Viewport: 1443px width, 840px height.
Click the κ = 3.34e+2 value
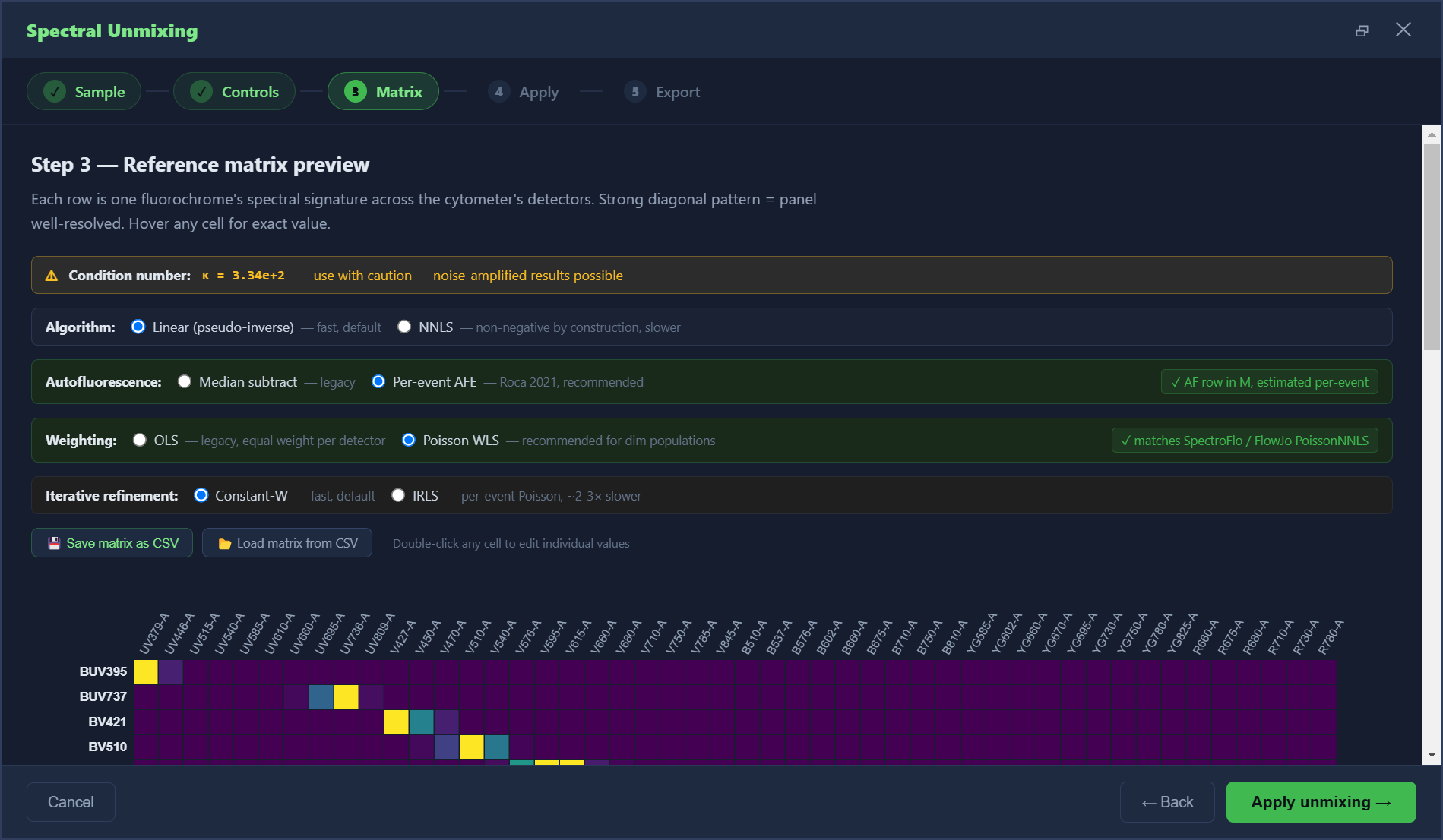[243, 276]
